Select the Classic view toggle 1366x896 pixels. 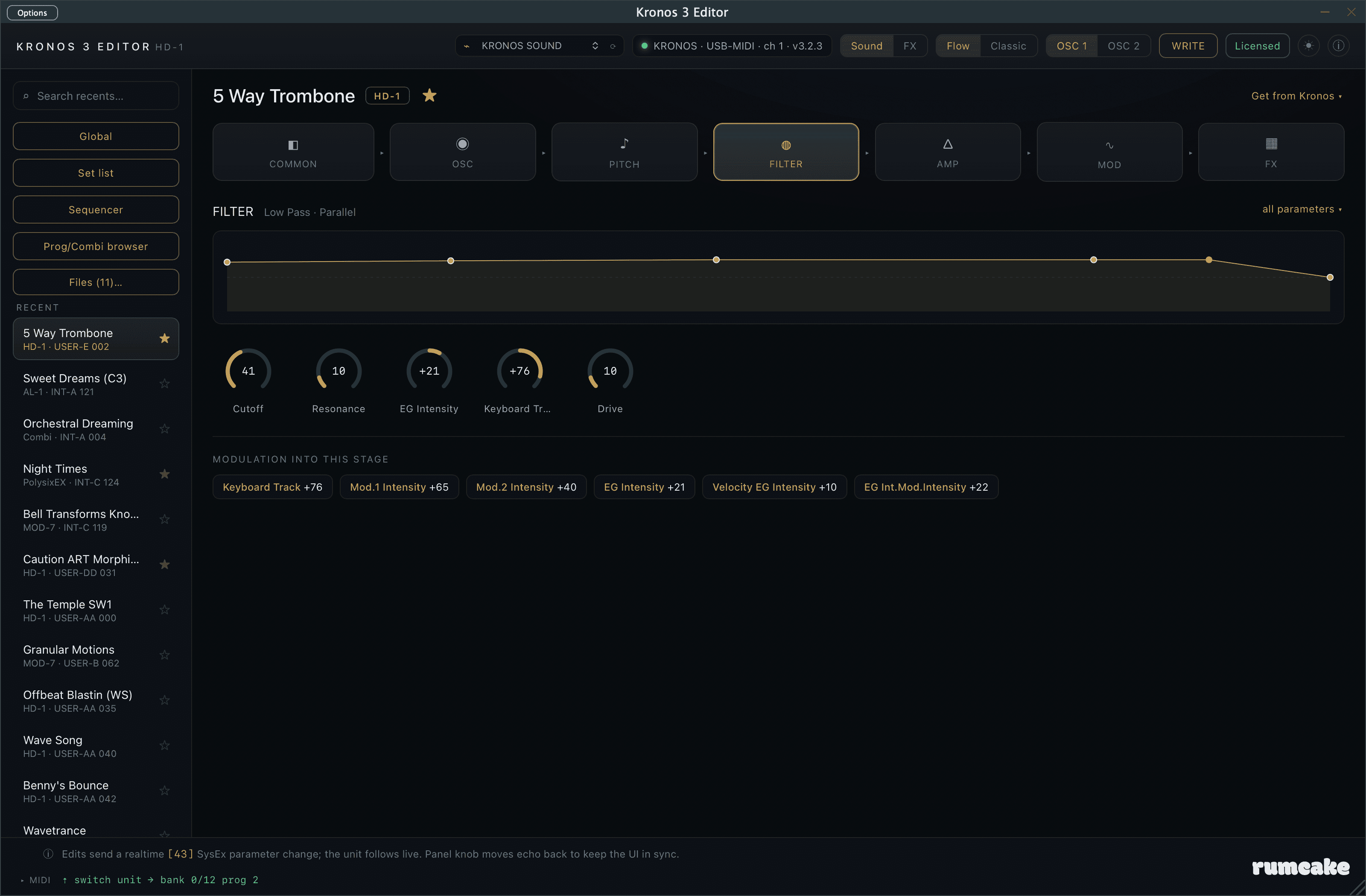(x=1008, y=46)
